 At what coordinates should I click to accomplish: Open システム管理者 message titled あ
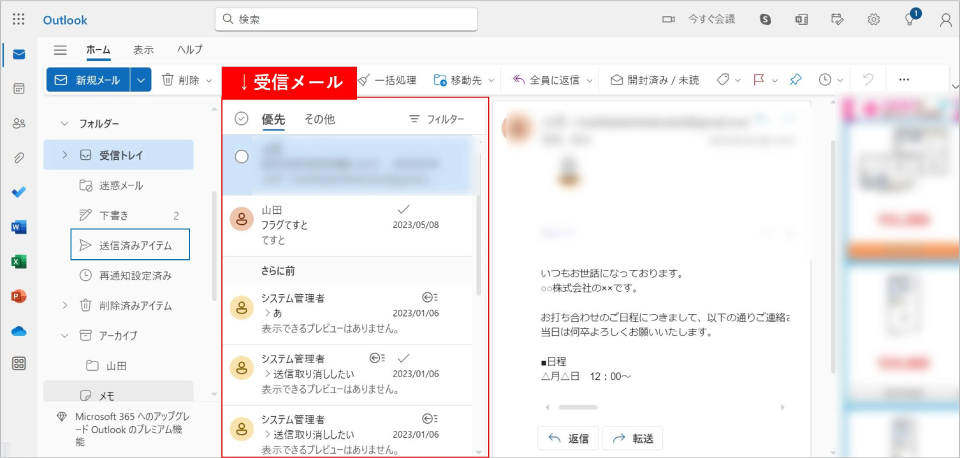[x=347, y=314]
